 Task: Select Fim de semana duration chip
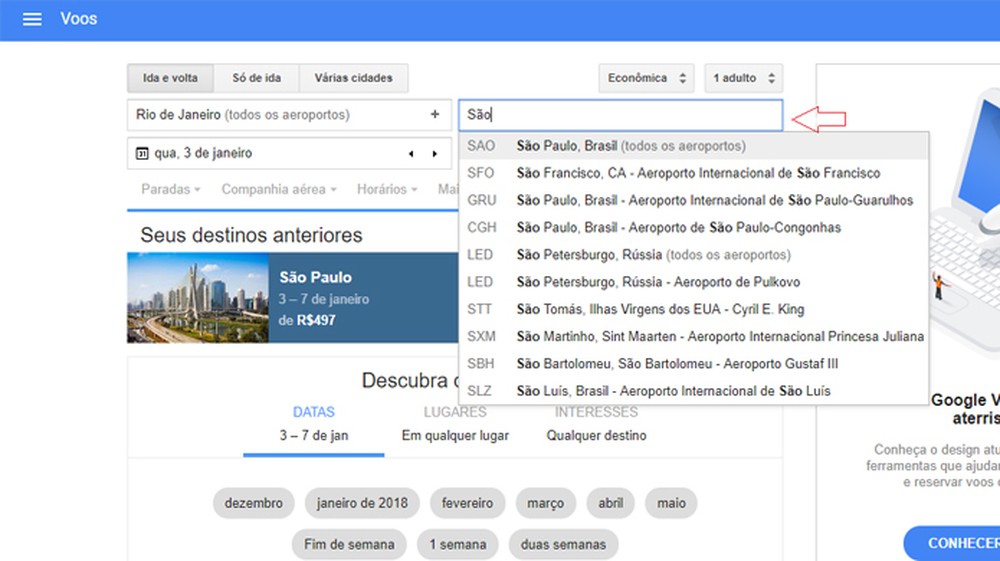coord(349,544)
